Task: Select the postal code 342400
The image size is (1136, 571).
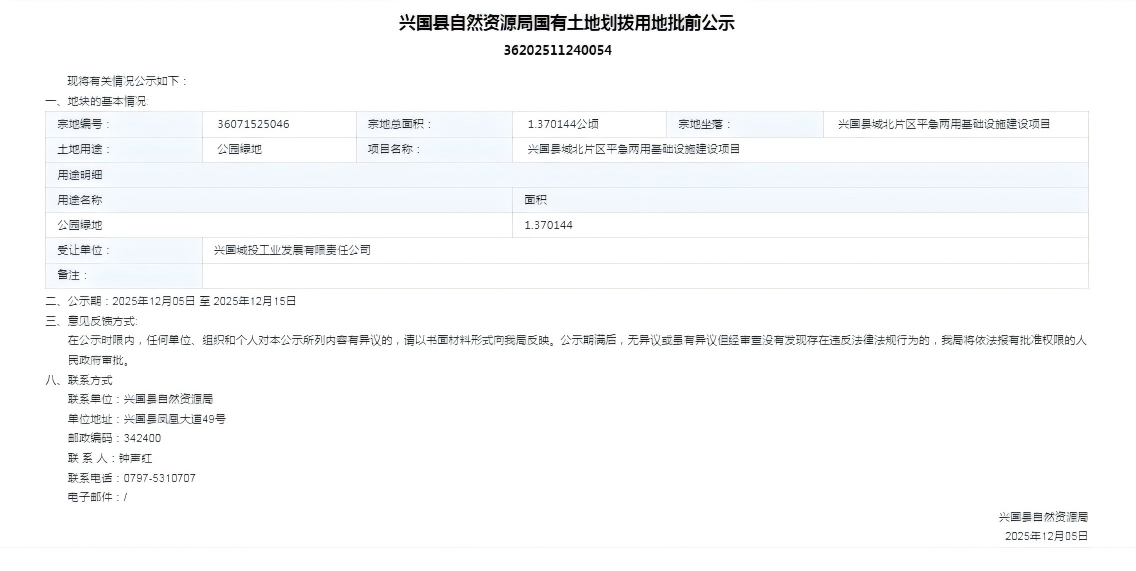Action: pos(142,438)
